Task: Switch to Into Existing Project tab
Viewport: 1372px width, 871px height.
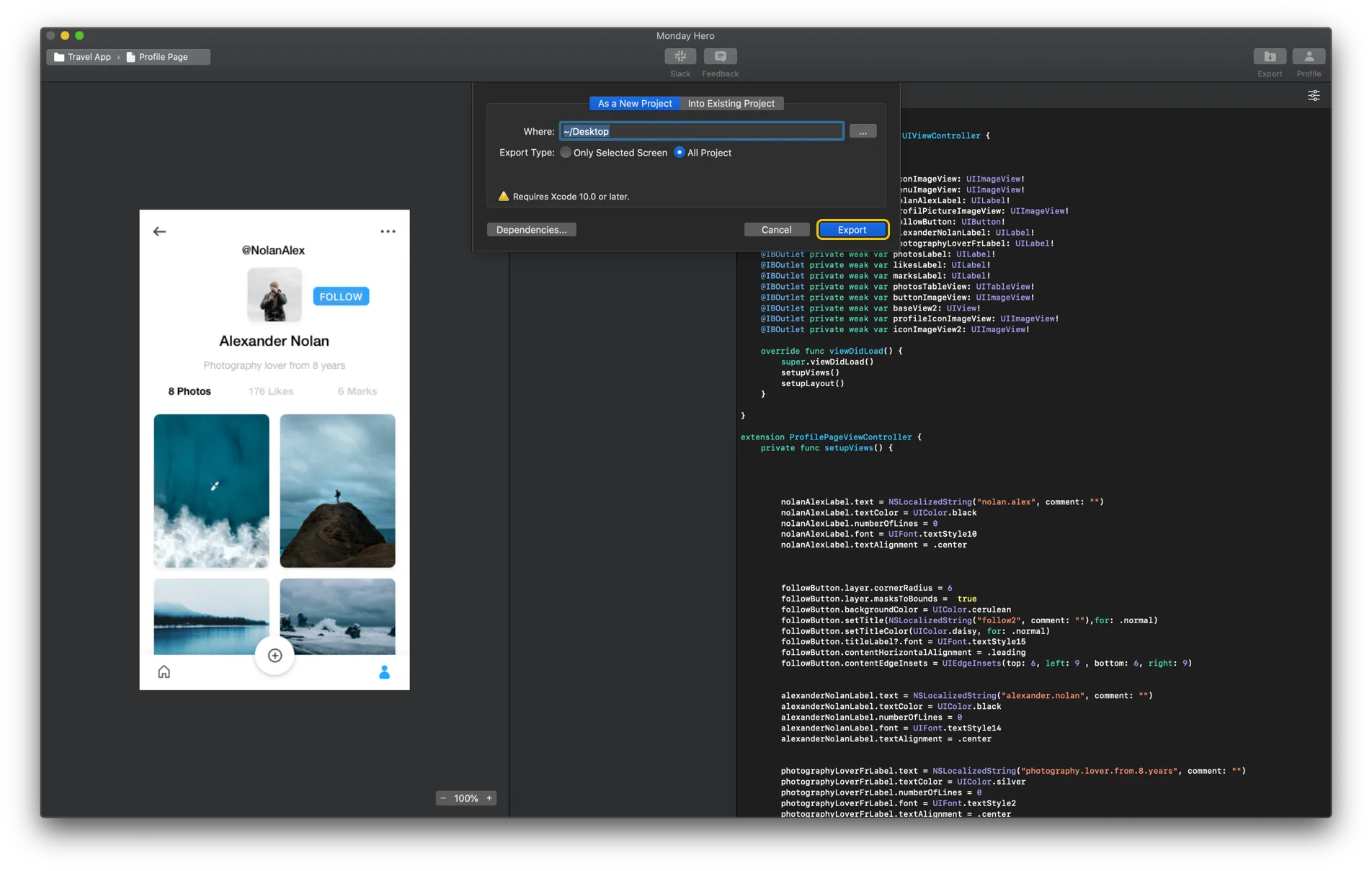Action: (x=731, y=104)
